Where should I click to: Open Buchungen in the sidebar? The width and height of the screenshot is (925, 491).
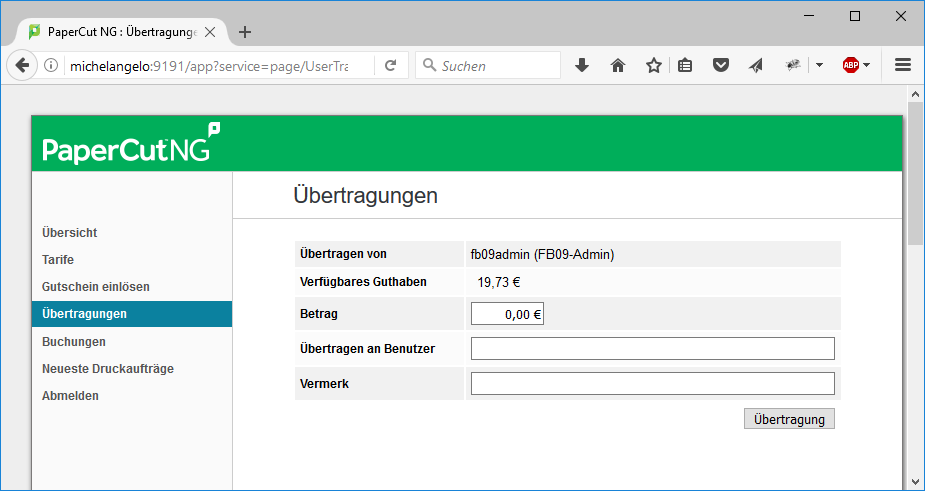[74, 342]
